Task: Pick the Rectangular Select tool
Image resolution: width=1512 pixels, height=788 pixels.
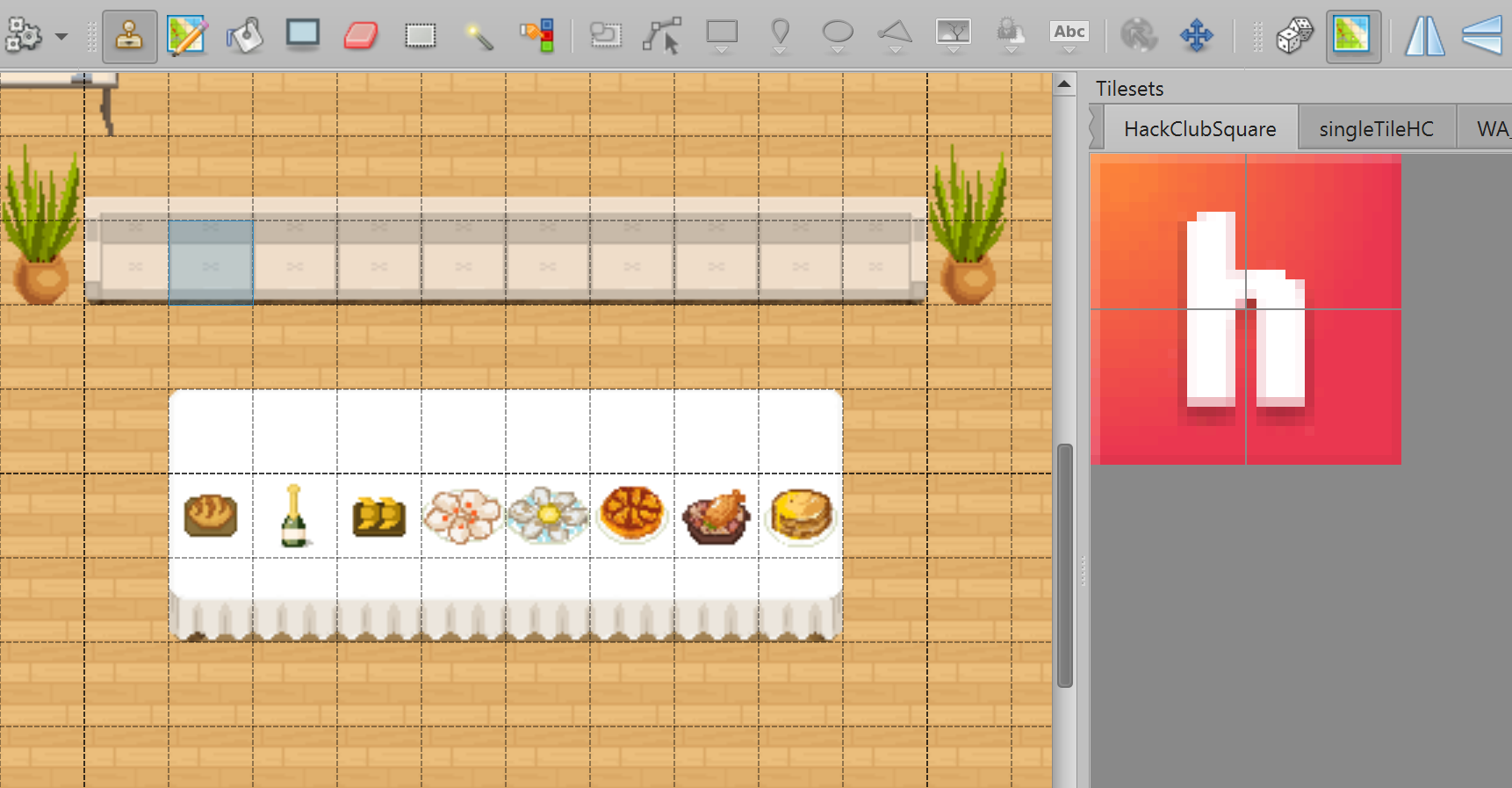Action: 420,36
